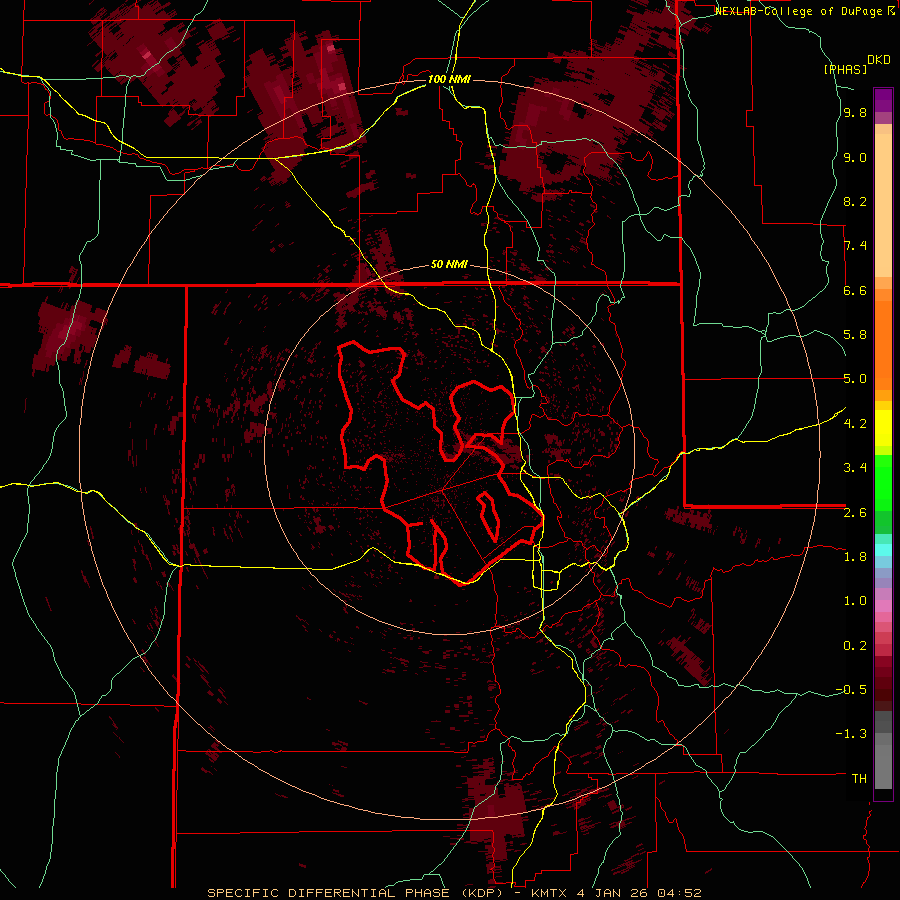Pick the dark orange color bar segment
This screenshot has width=900, height=900.
tap(883, 345)
